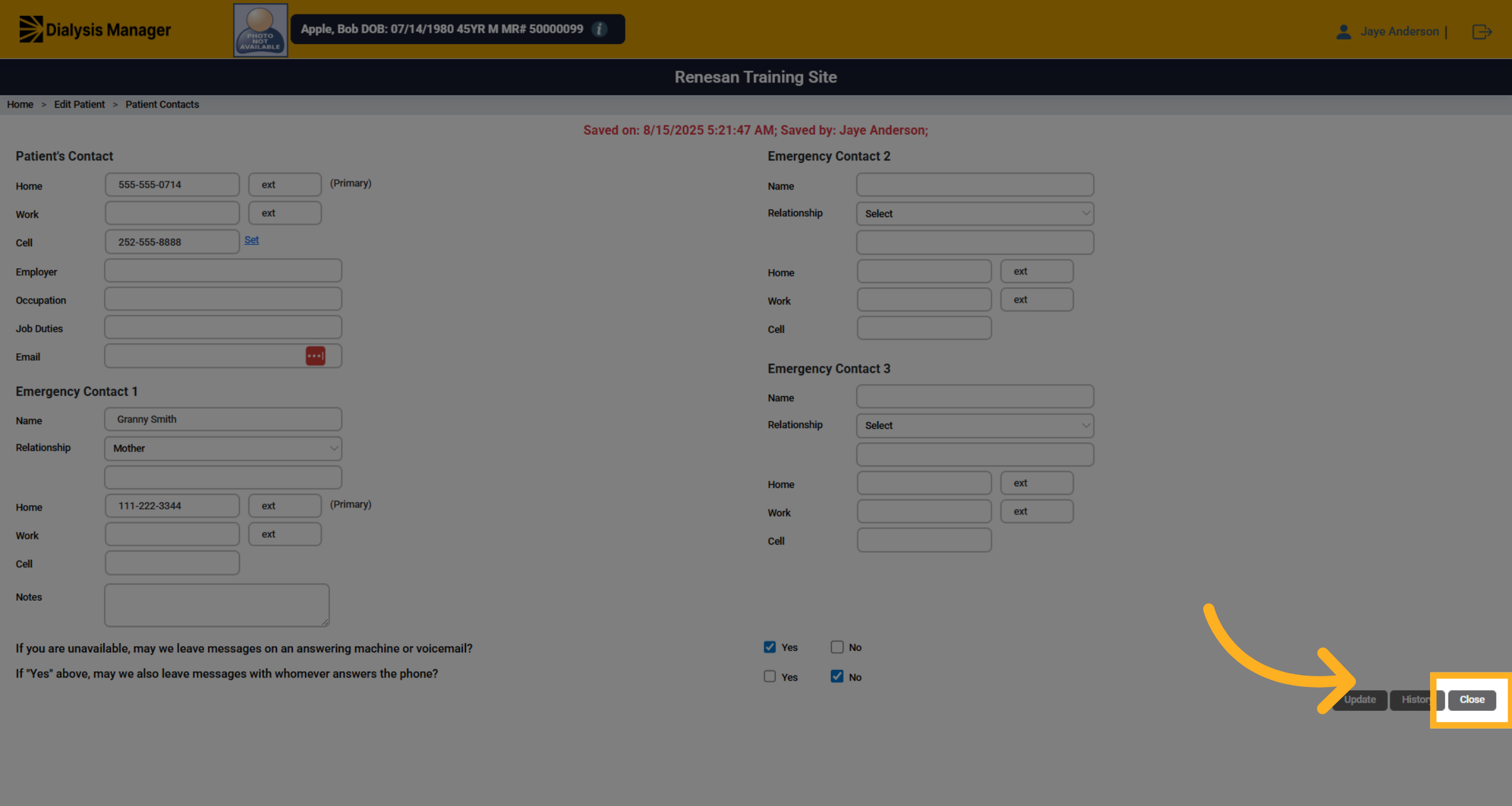Click the Notes text area
This screenshot has height=806, width=1512.
pyautogui.click(x=217, y=605)
